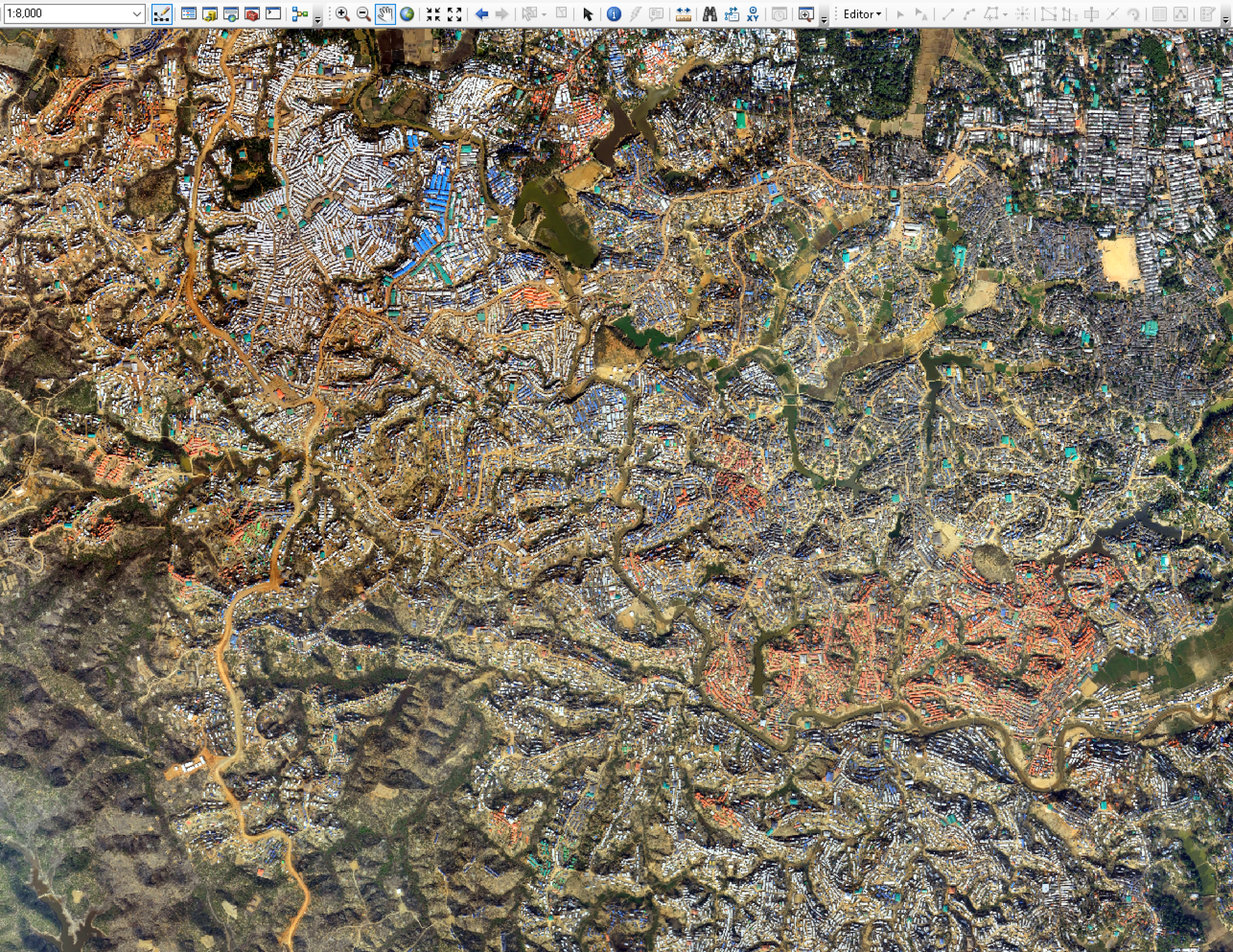Image resolution: width=1233 pixels, height=952 pixels.
Task: Select the Zoom Out tool
Action: click(x=363, y=14)
